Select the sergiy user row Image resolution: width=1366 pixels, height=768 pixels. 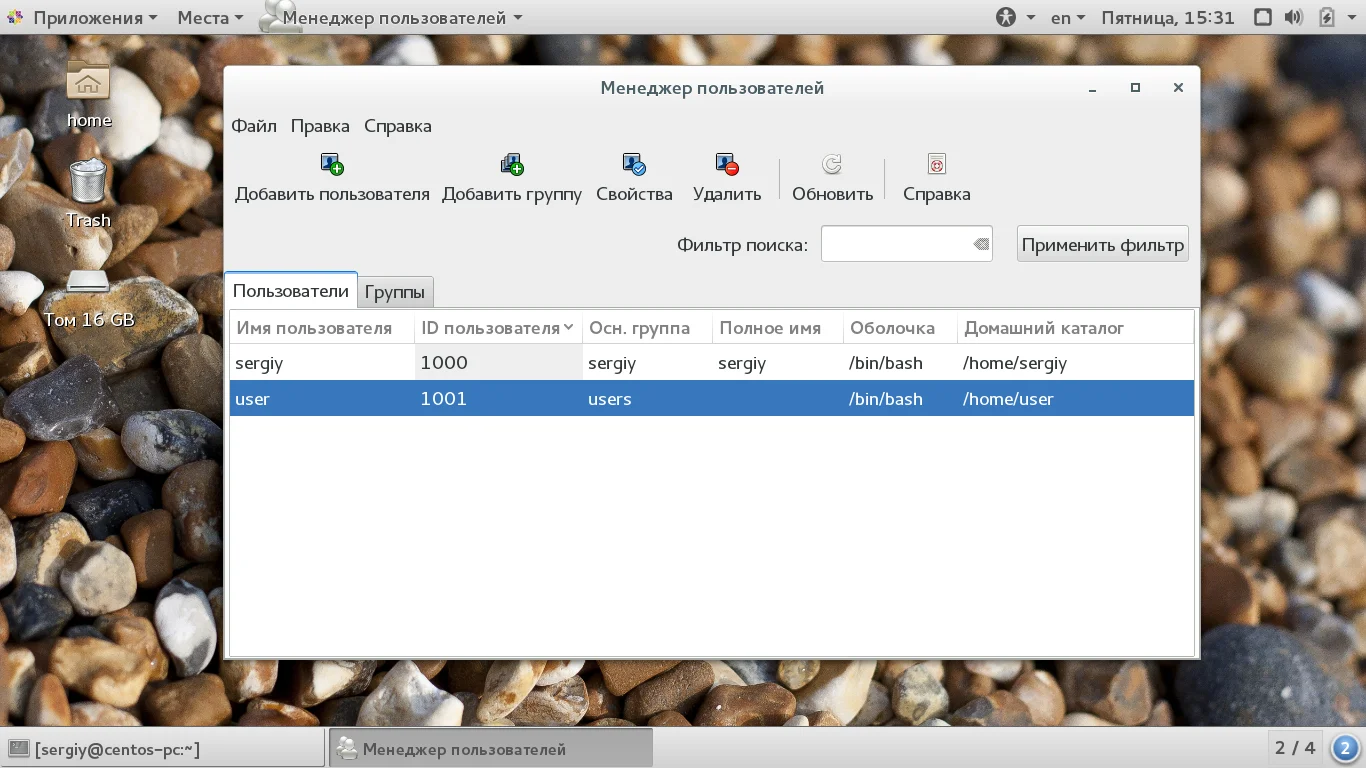(x=712, y=363)
